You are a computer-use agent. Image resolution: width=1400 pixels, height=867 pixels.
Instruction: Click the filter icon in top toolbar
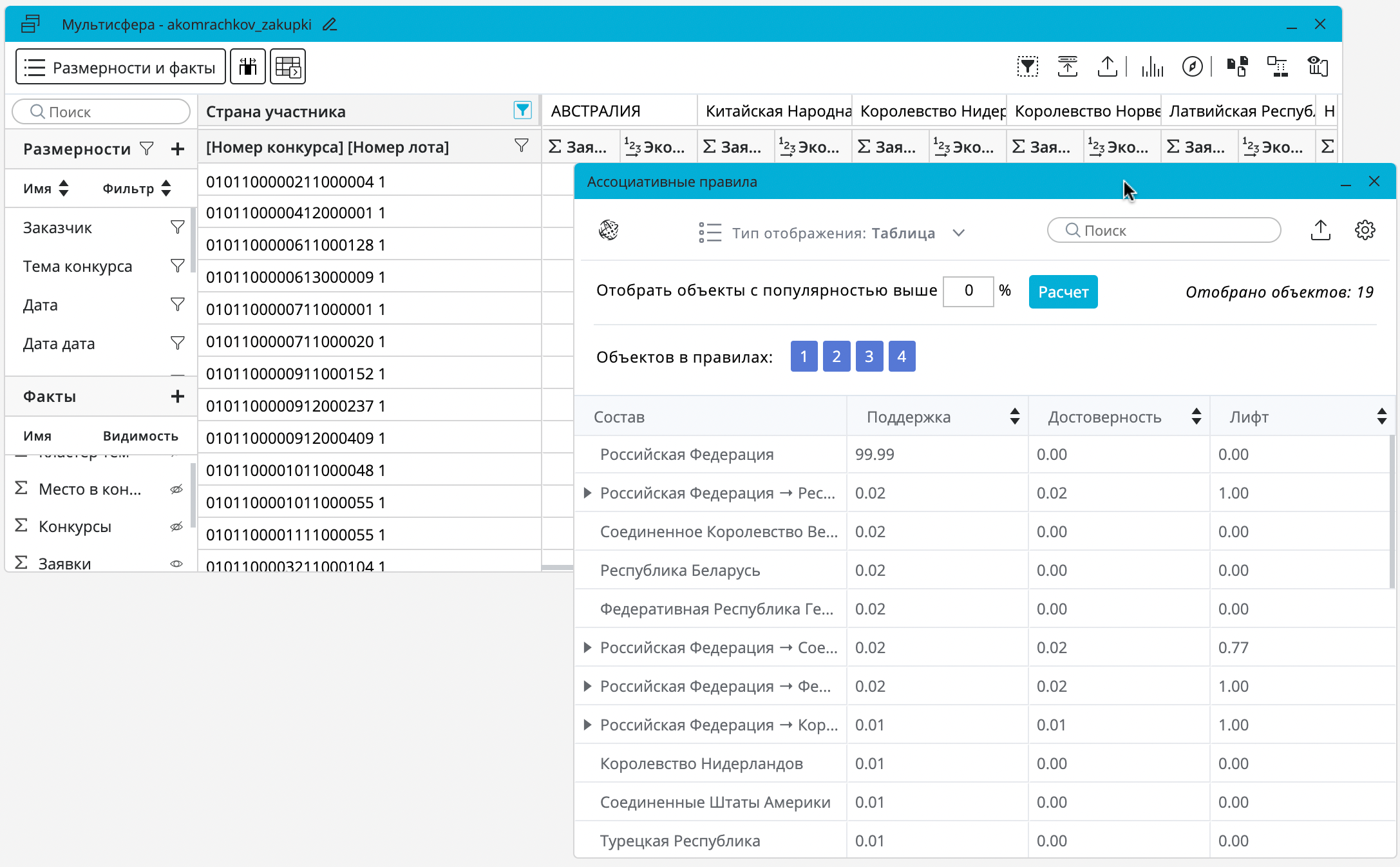tap(1028, 66)
